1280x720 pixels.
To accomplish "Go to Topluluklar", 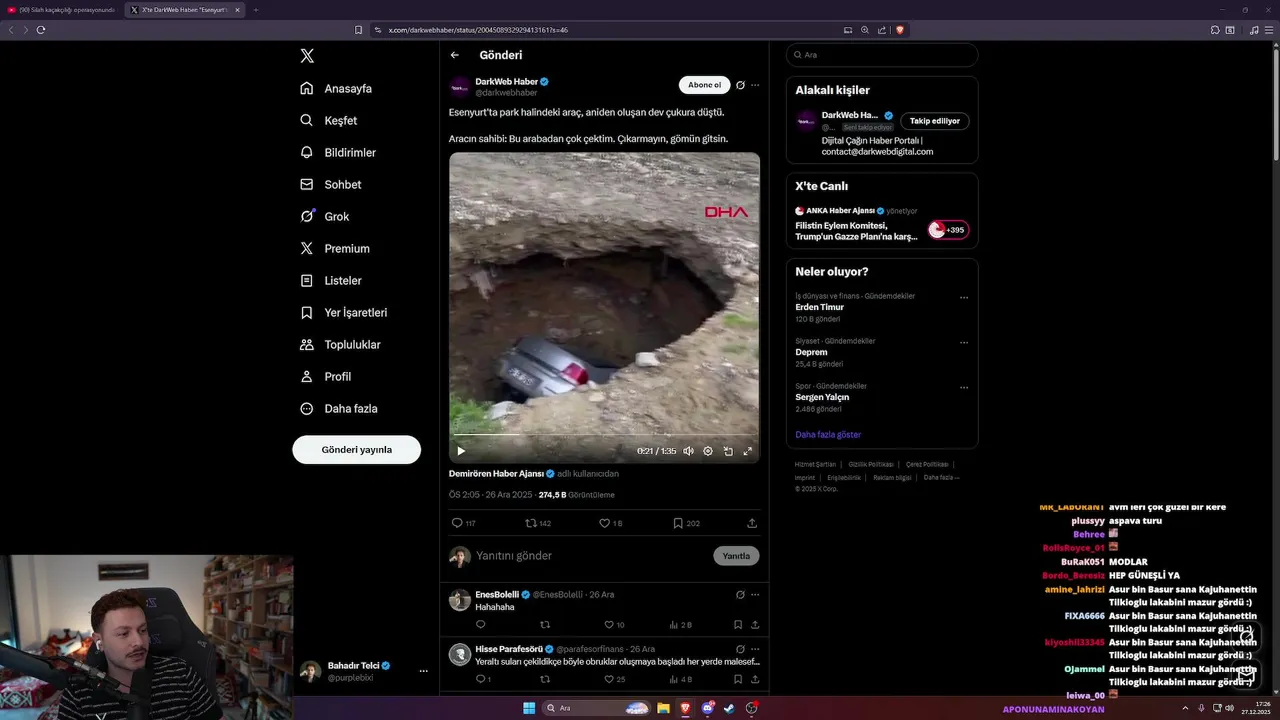I will (x=340, y=344).
